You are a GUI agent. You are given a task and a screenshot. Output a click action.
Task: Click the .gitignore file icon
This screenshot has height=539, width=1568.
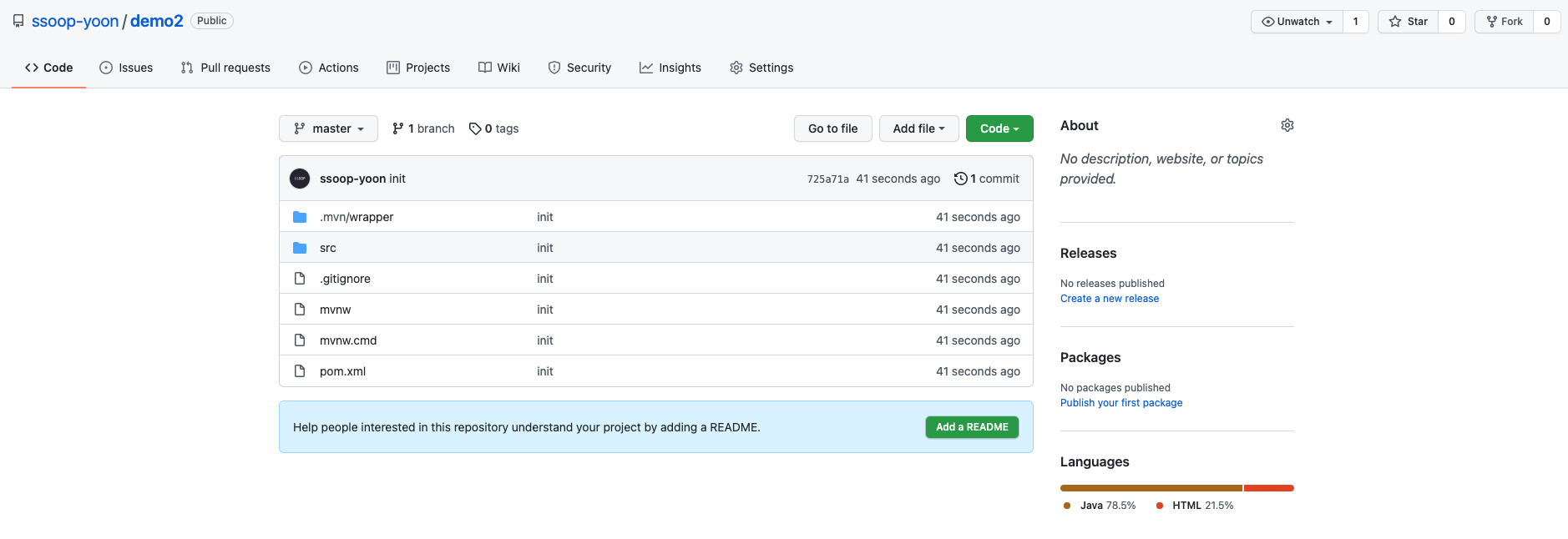(300, 279)
